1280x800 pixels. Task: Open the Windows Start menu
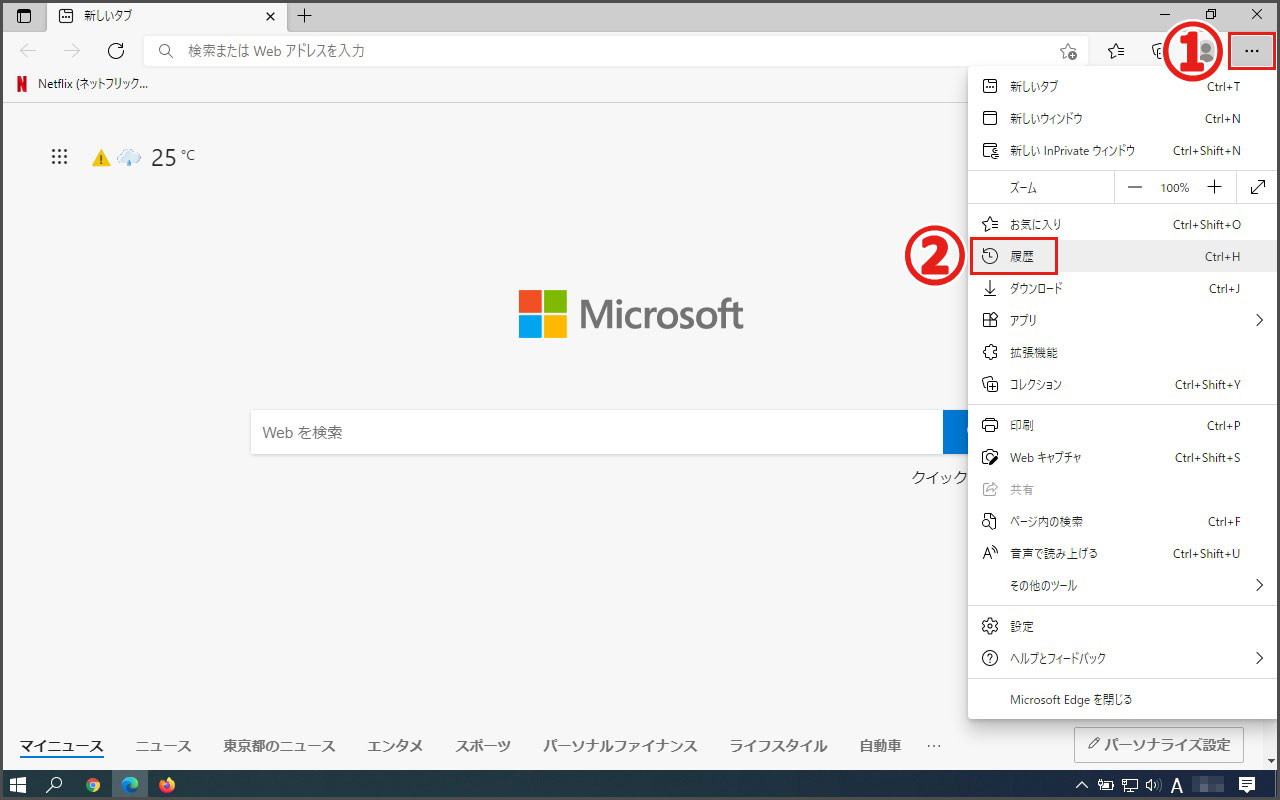pyautogui.click(x=18, y=785)
